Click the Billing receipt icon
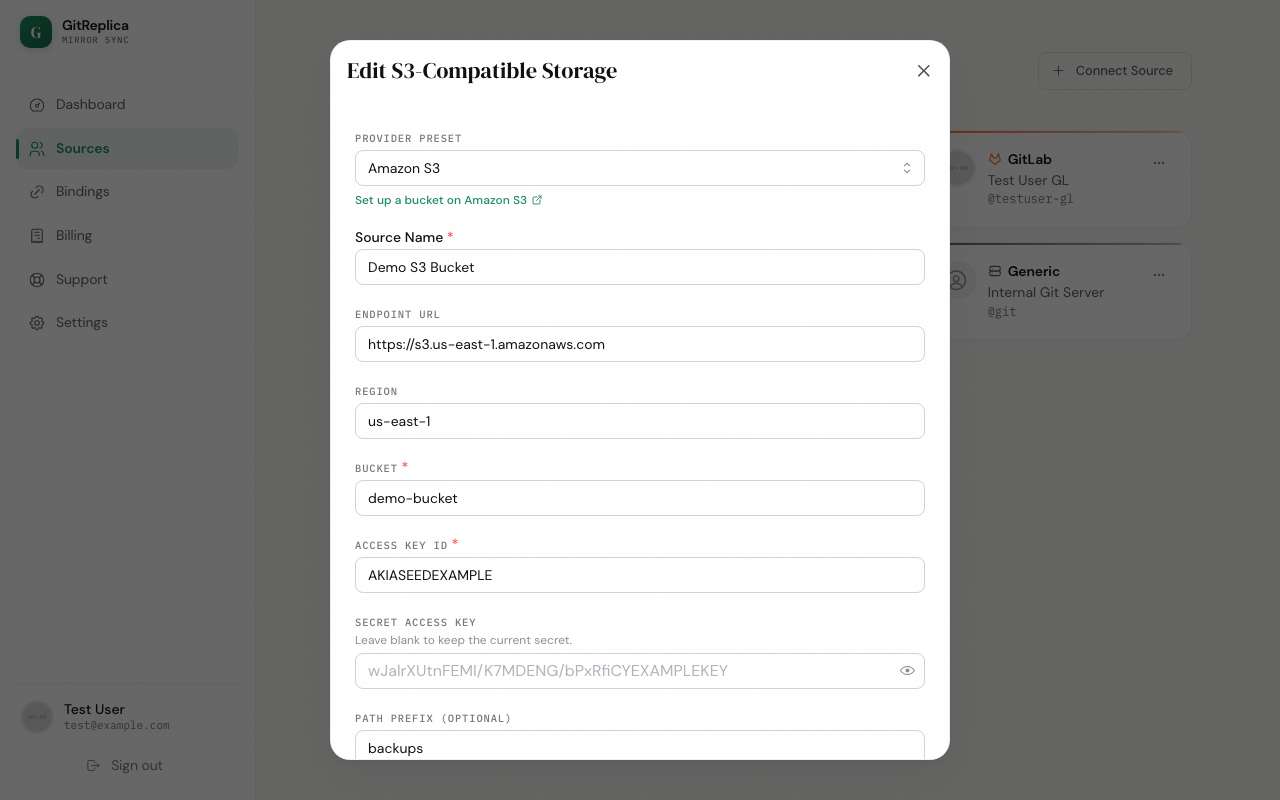 [x=37, y=236]
